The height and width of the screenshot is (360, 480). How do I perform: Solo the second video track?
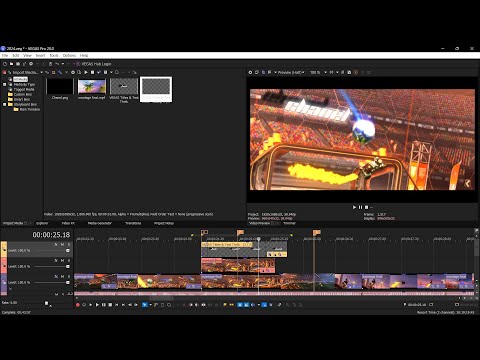click(69, 261)
